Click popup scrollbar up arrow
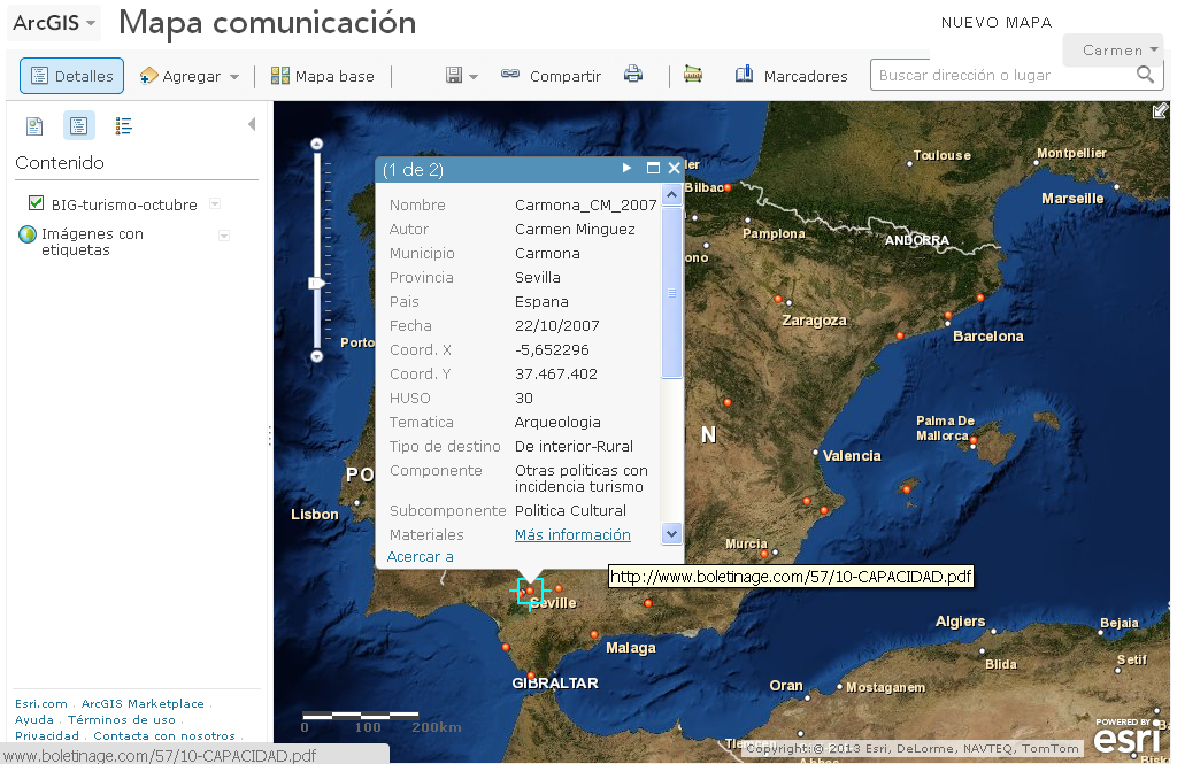The image size is (1177, 764). (672, 195)
